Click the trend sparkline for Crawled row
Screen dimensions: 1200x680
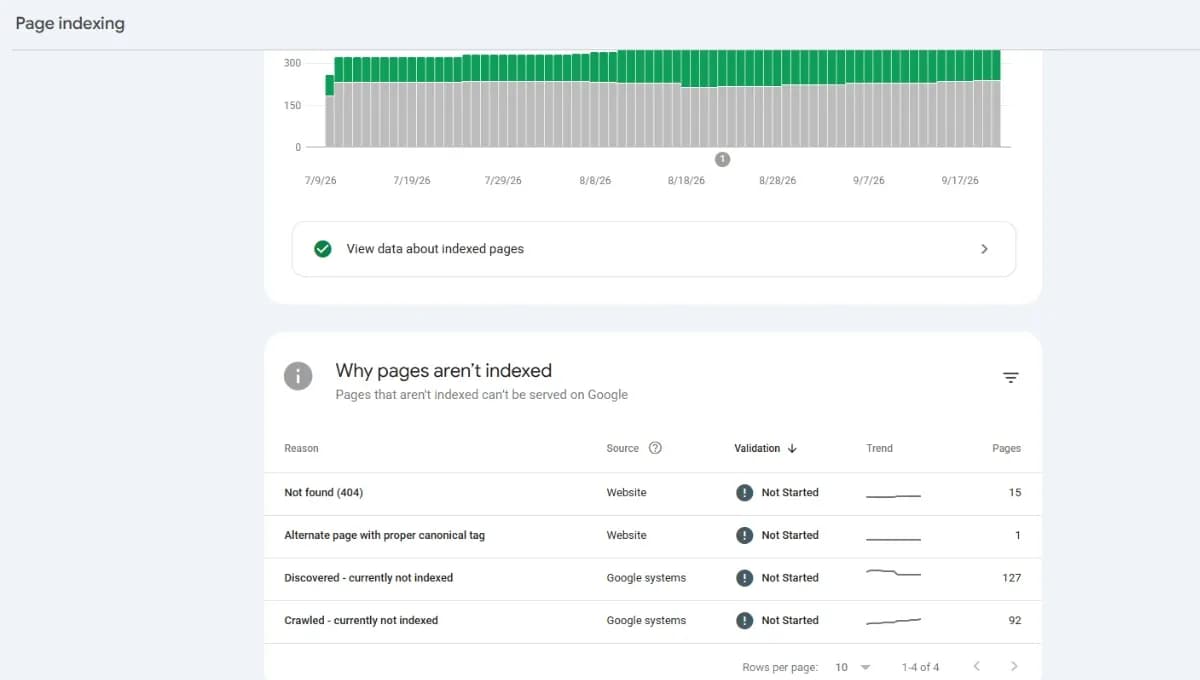pyautogui.click(x=893, y=621)
